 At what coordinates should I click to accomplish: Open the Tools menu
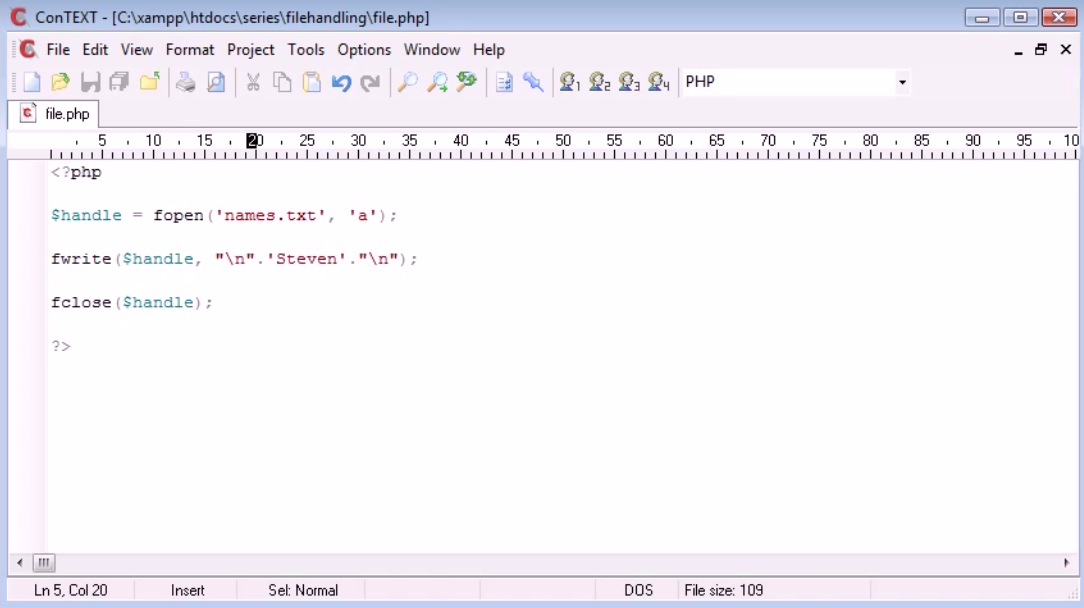[x=306, y=50]
